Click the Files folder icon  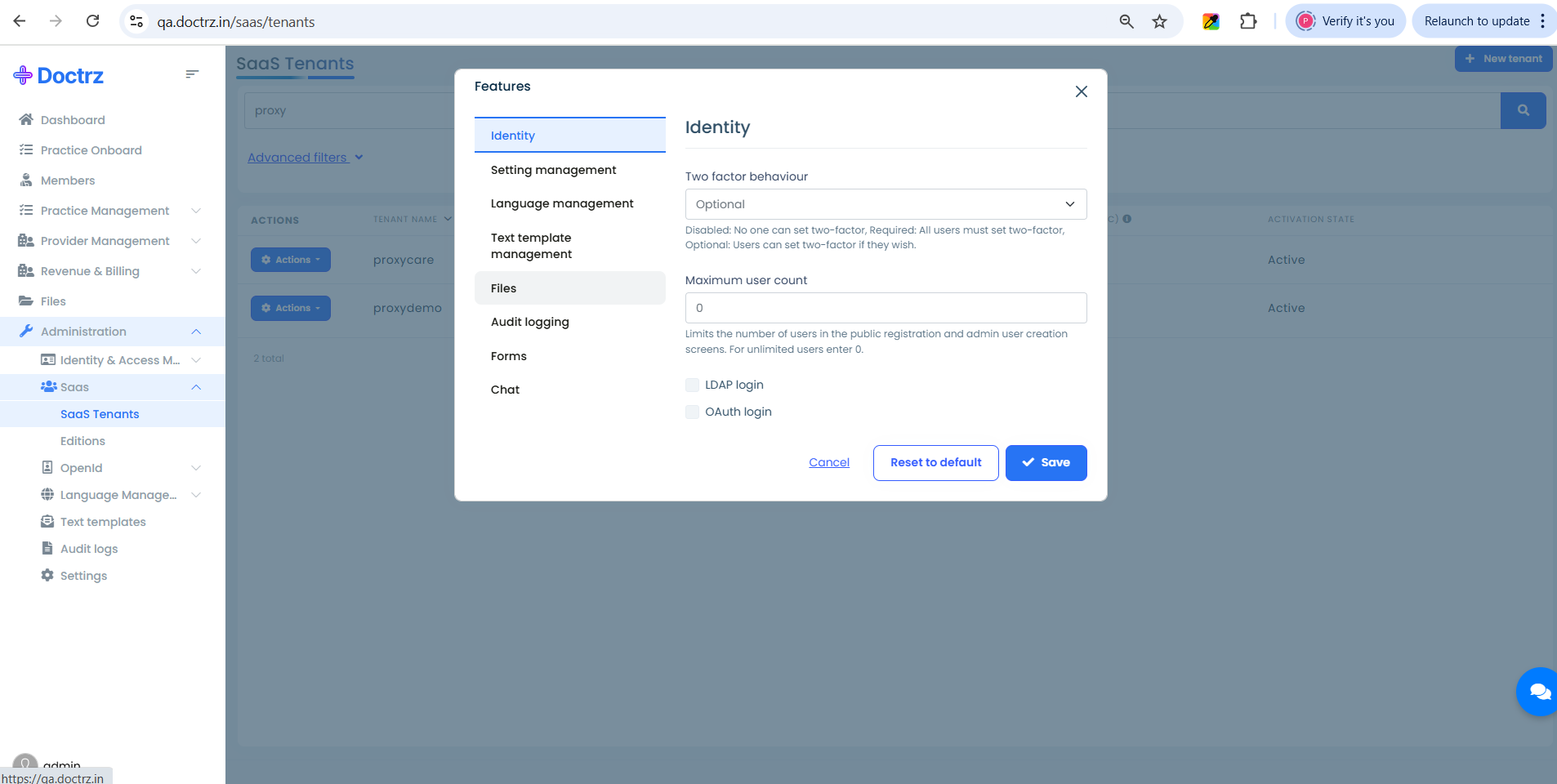point(26,301)
